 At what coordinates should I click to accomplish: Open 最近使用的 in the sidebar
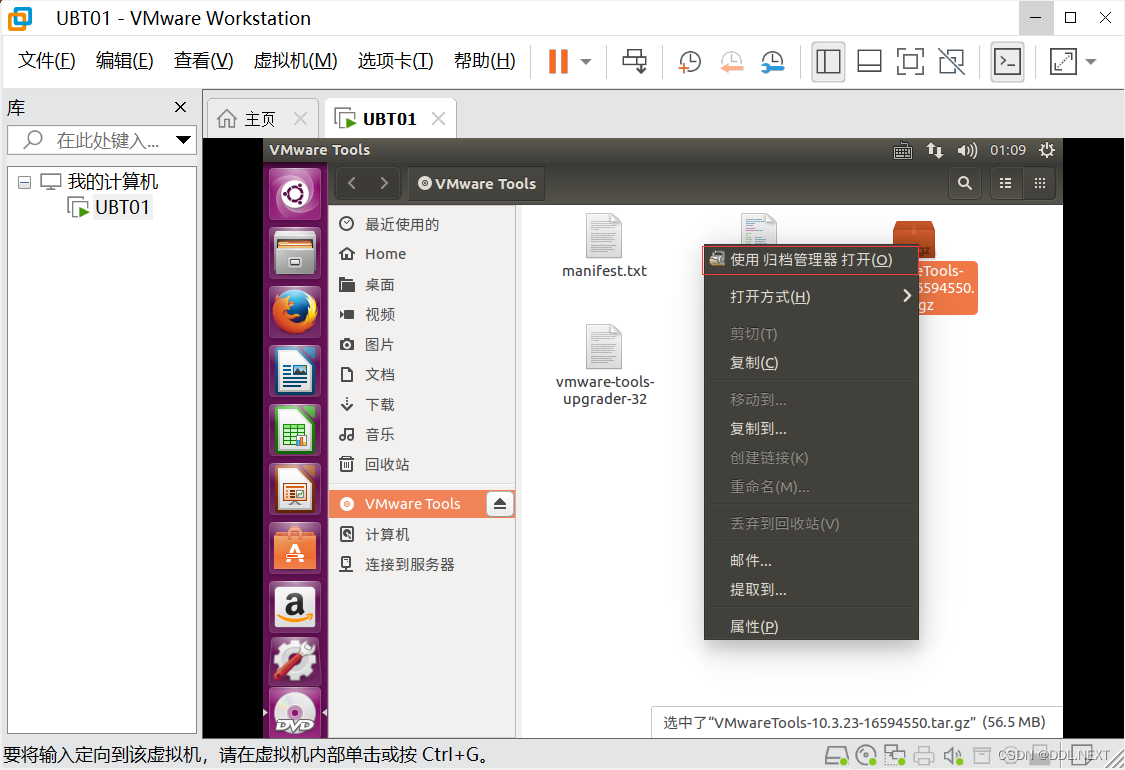[422, 224]
